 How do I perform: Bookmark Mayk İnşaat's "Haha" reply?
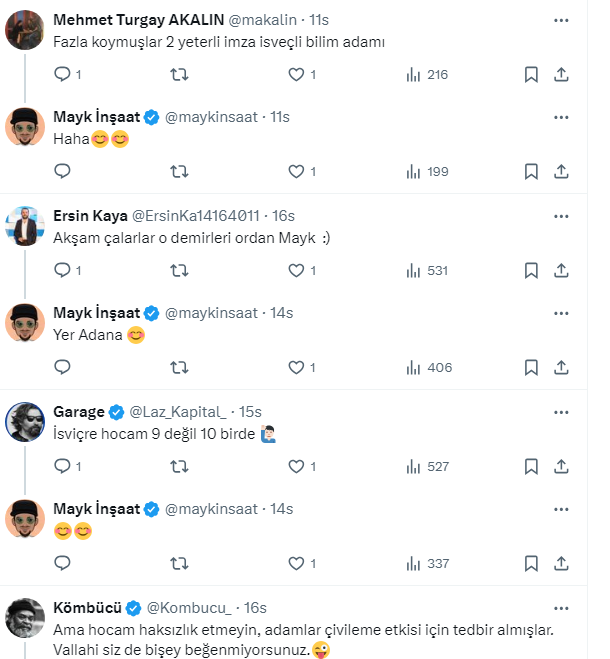pyautogui.click(x=532, y=172)
